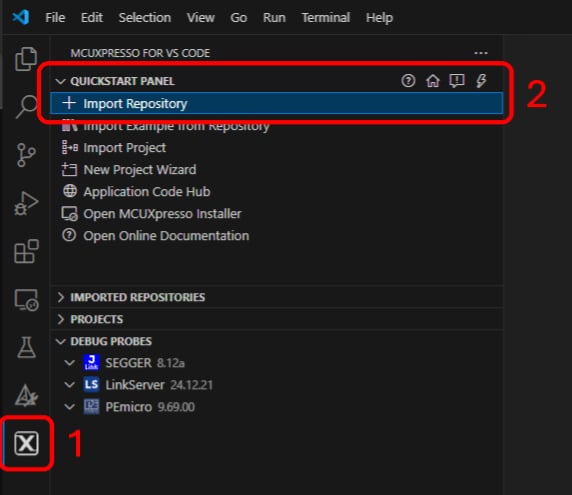Open the Terminal menu
572x495 pixels.
click(x=325, y=18)
